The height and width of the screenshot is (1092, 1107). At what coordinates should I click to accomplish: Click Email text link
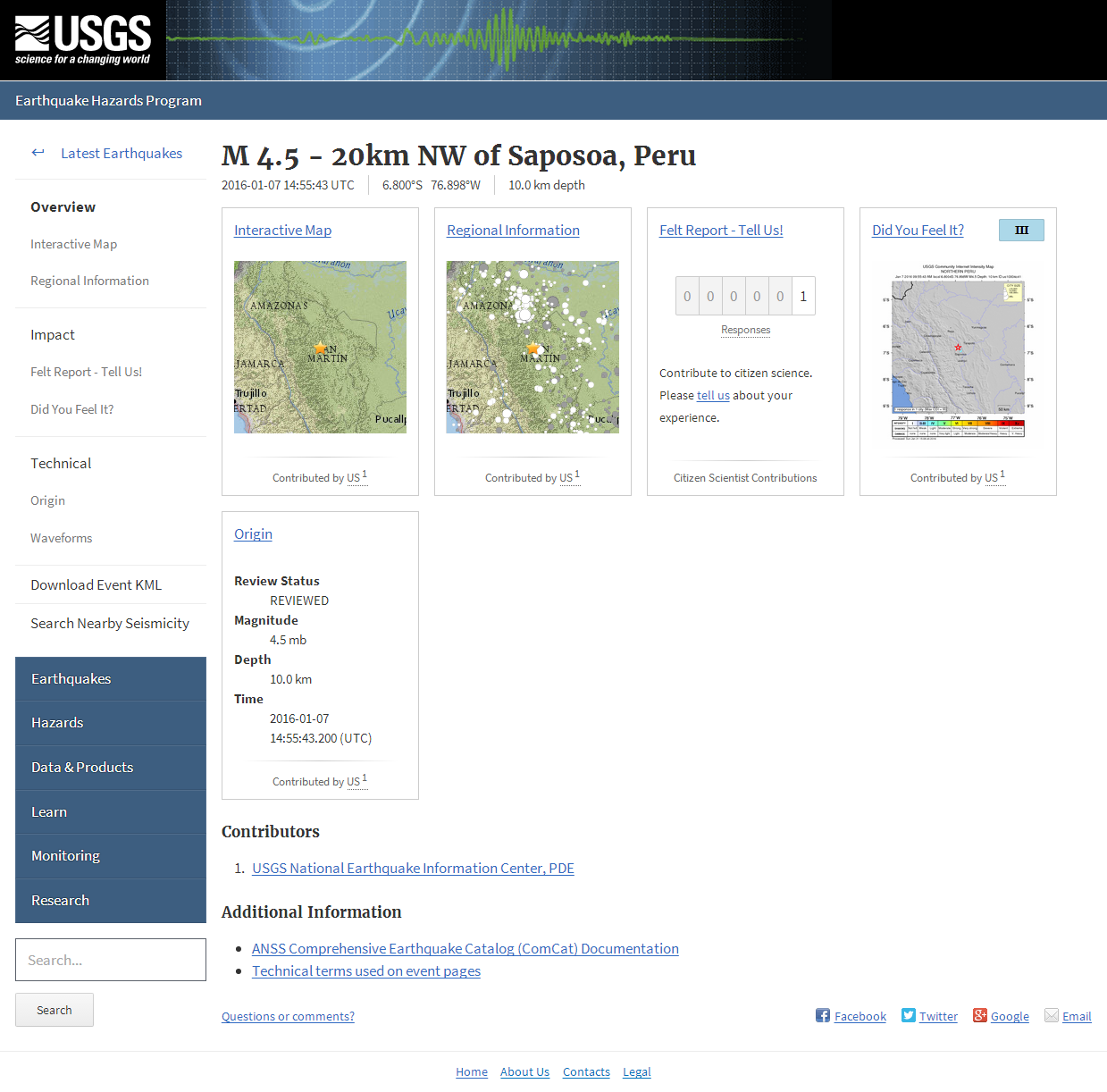1077,1016
